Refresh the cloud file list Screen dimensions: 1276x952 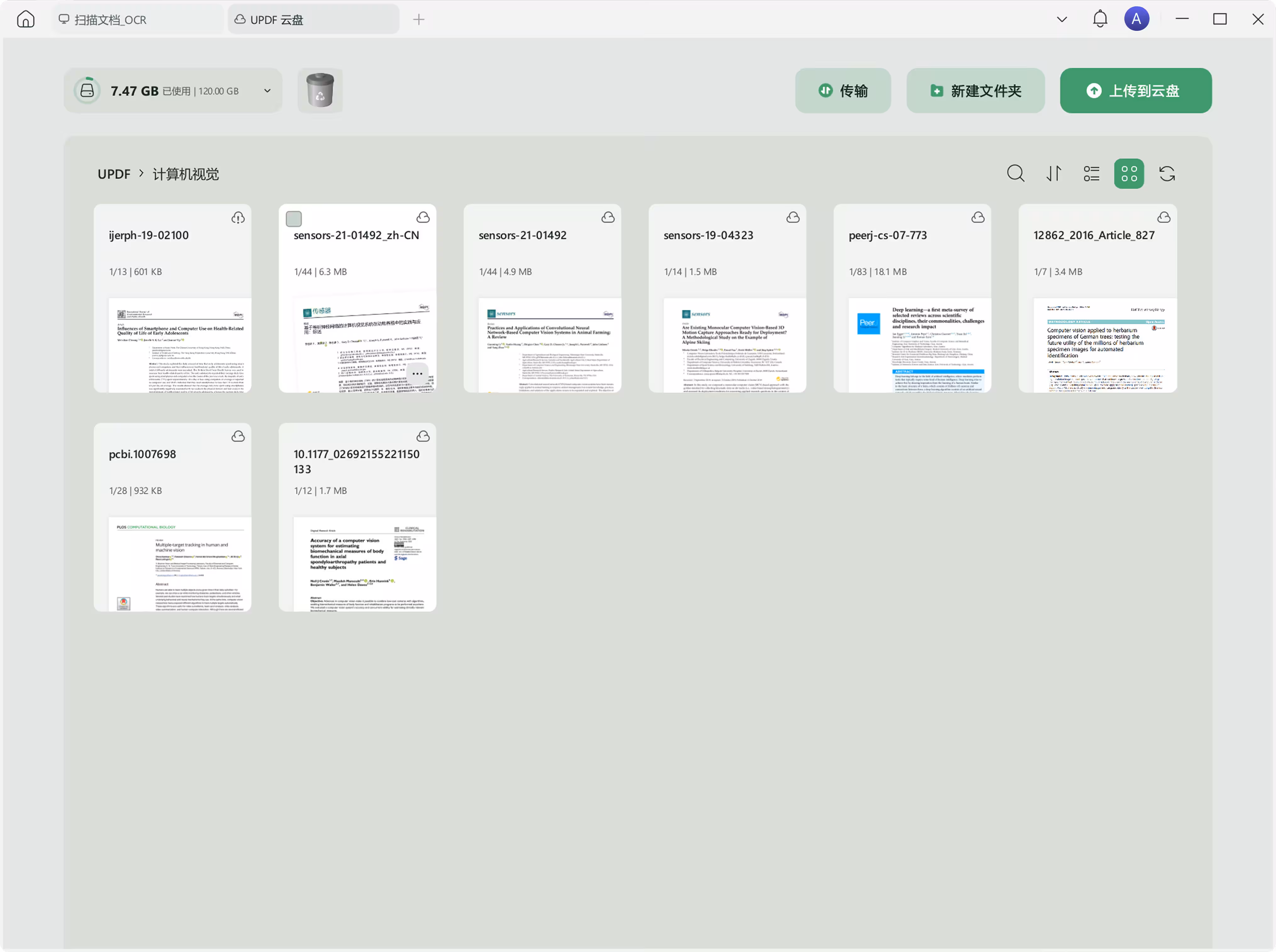pyautogui.click(x=1167, y=173)
